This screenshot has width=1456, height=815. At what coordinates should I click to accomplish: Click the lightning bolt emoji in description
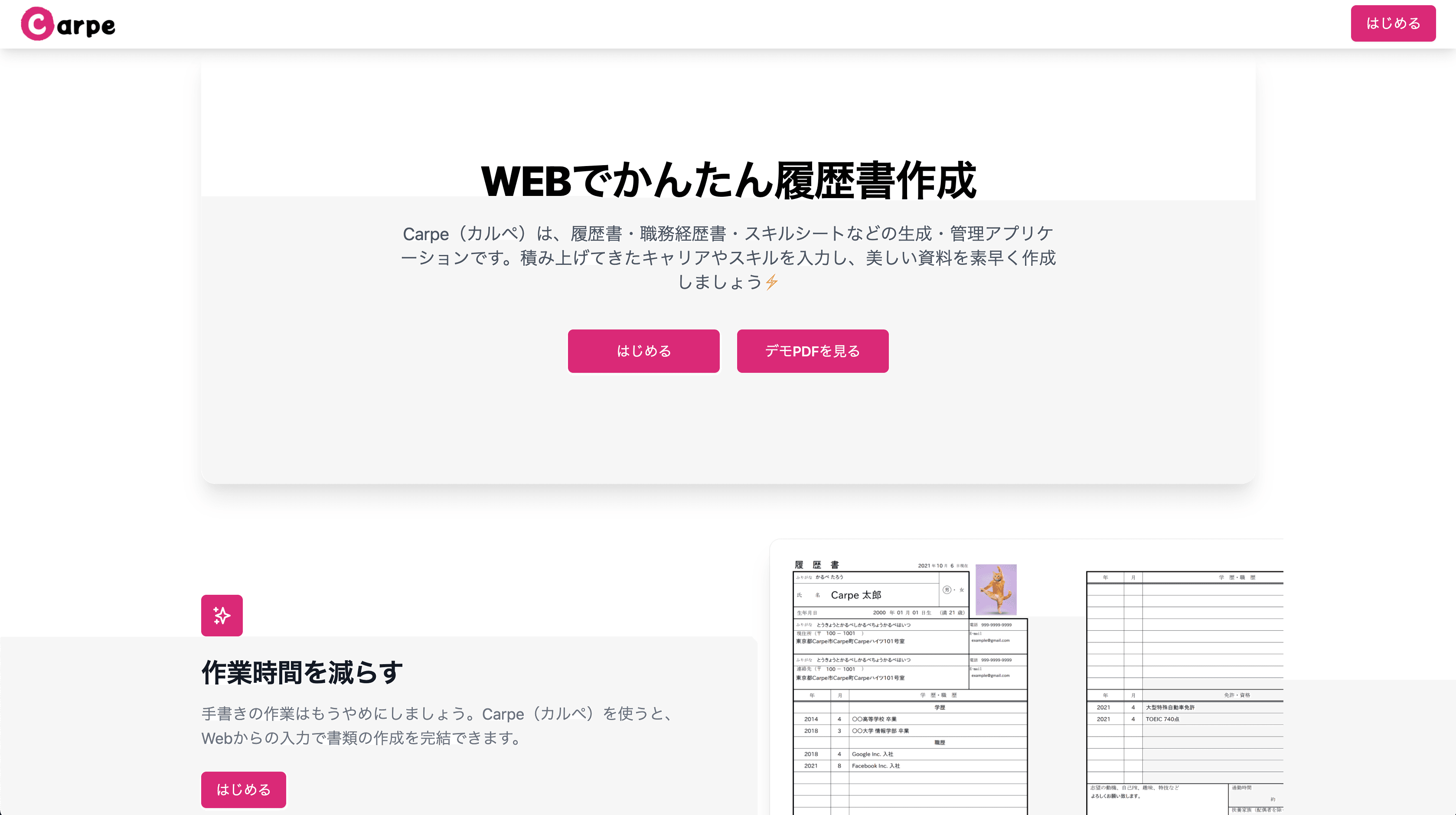point(771,281)
